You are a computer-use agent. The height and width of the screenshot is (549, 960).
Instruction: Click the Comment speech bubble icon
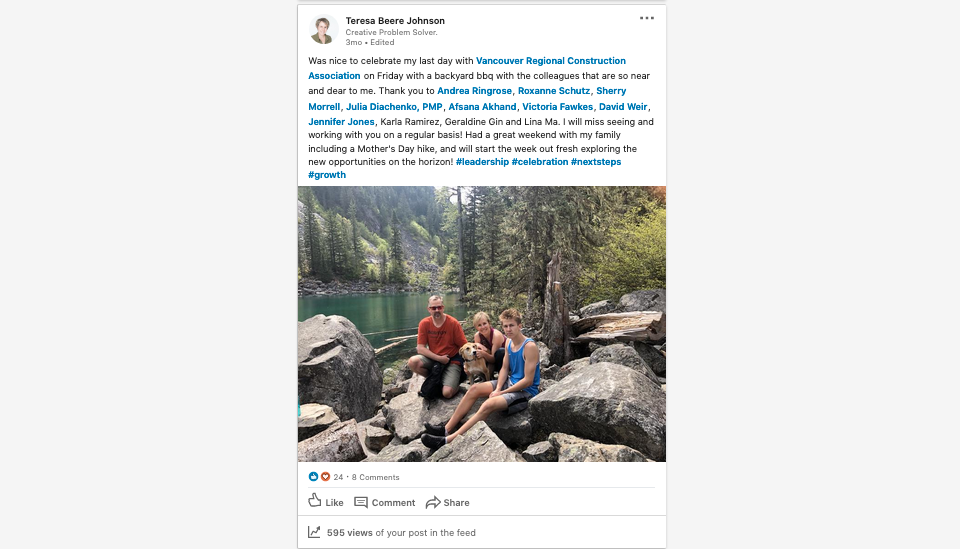tap(361, 502)
